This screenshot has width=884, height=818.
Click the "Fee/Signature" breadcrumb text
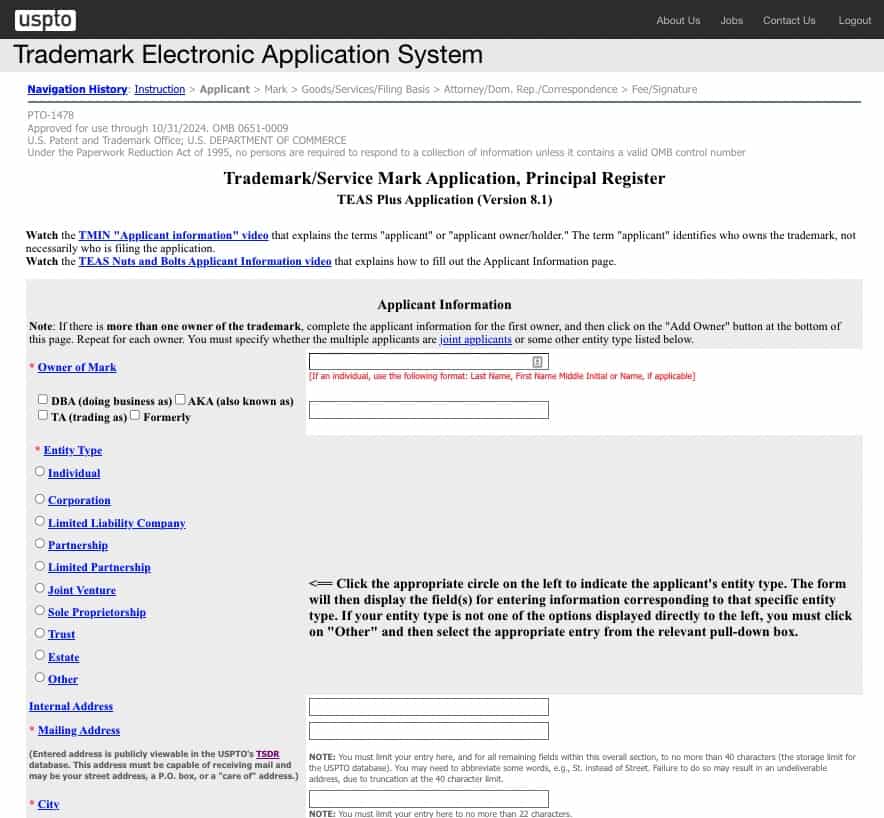point(664,89)
